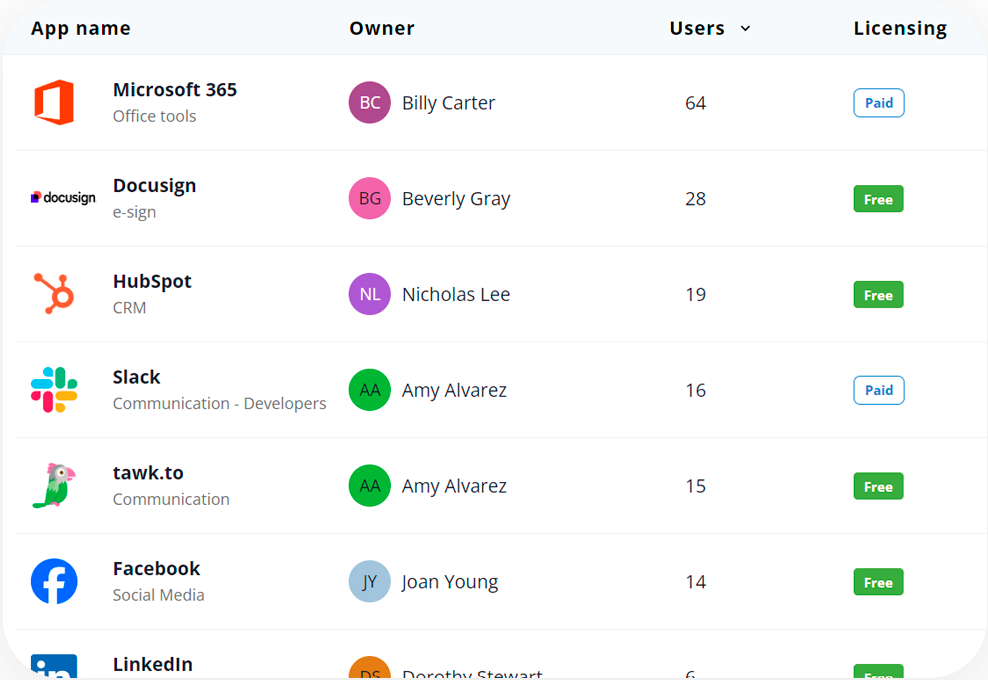Open the Facebook logo icon

(54, 581)
